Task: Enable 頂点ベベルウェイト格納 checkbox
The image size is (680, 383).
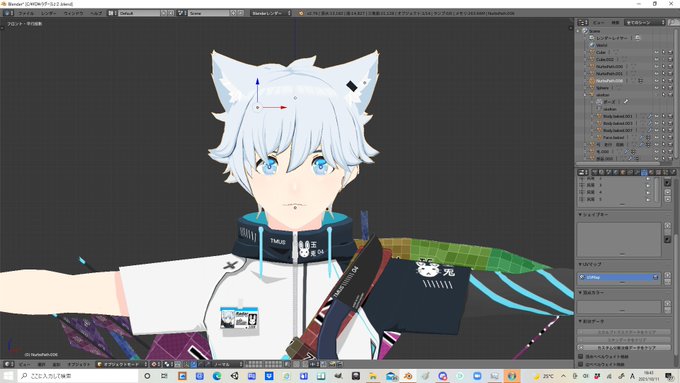Action: pyautogui.click(x=581, y=357)
